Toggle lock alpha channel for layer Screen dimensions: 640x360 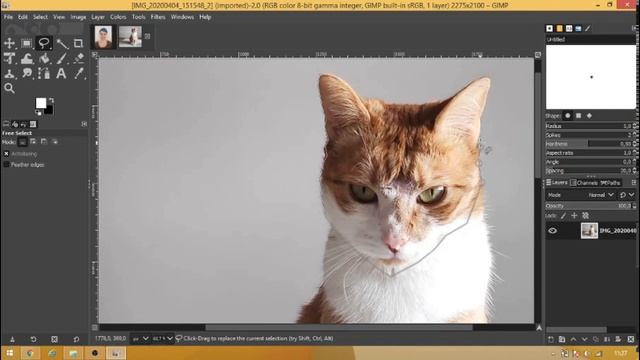pos(586,216)
